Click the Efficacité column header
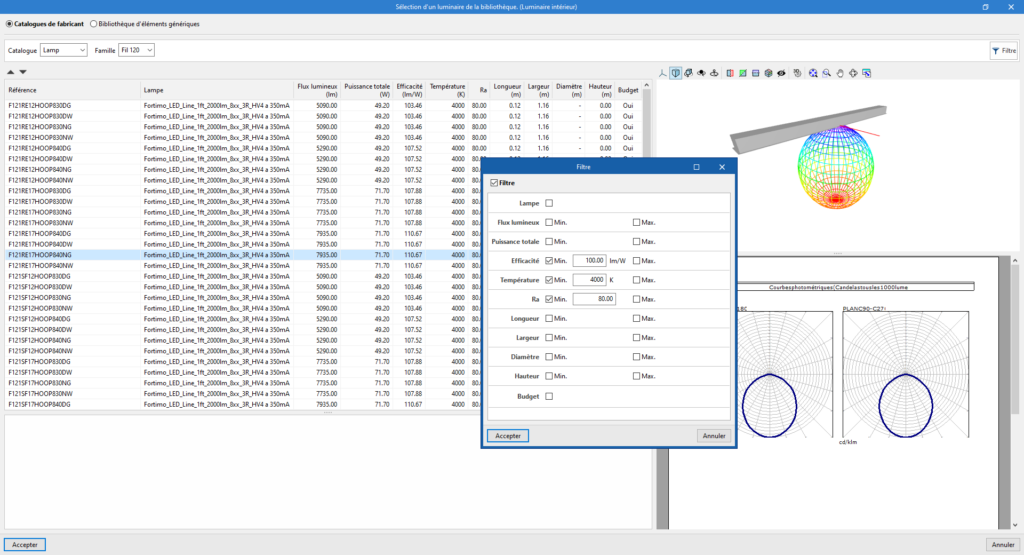 pos(409,90)
